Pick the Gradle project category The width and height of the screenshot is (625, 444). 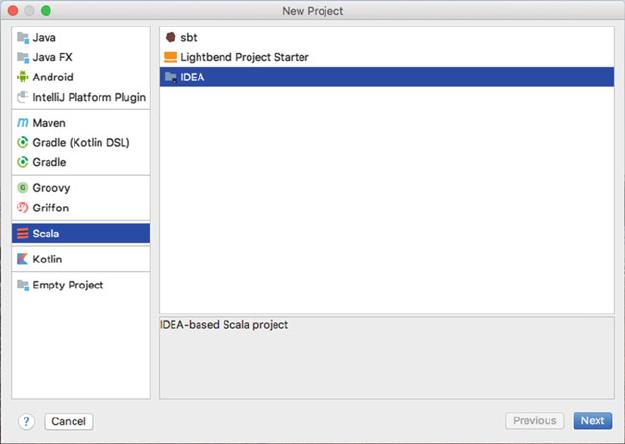tap(49, 162)
